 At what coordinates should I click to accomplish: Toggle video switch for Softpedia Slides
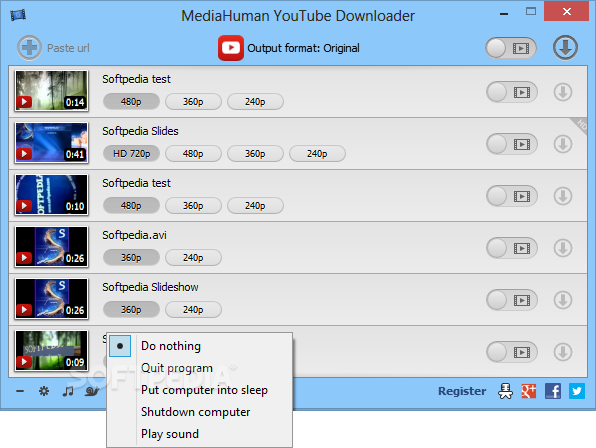[x=512, y=144]
